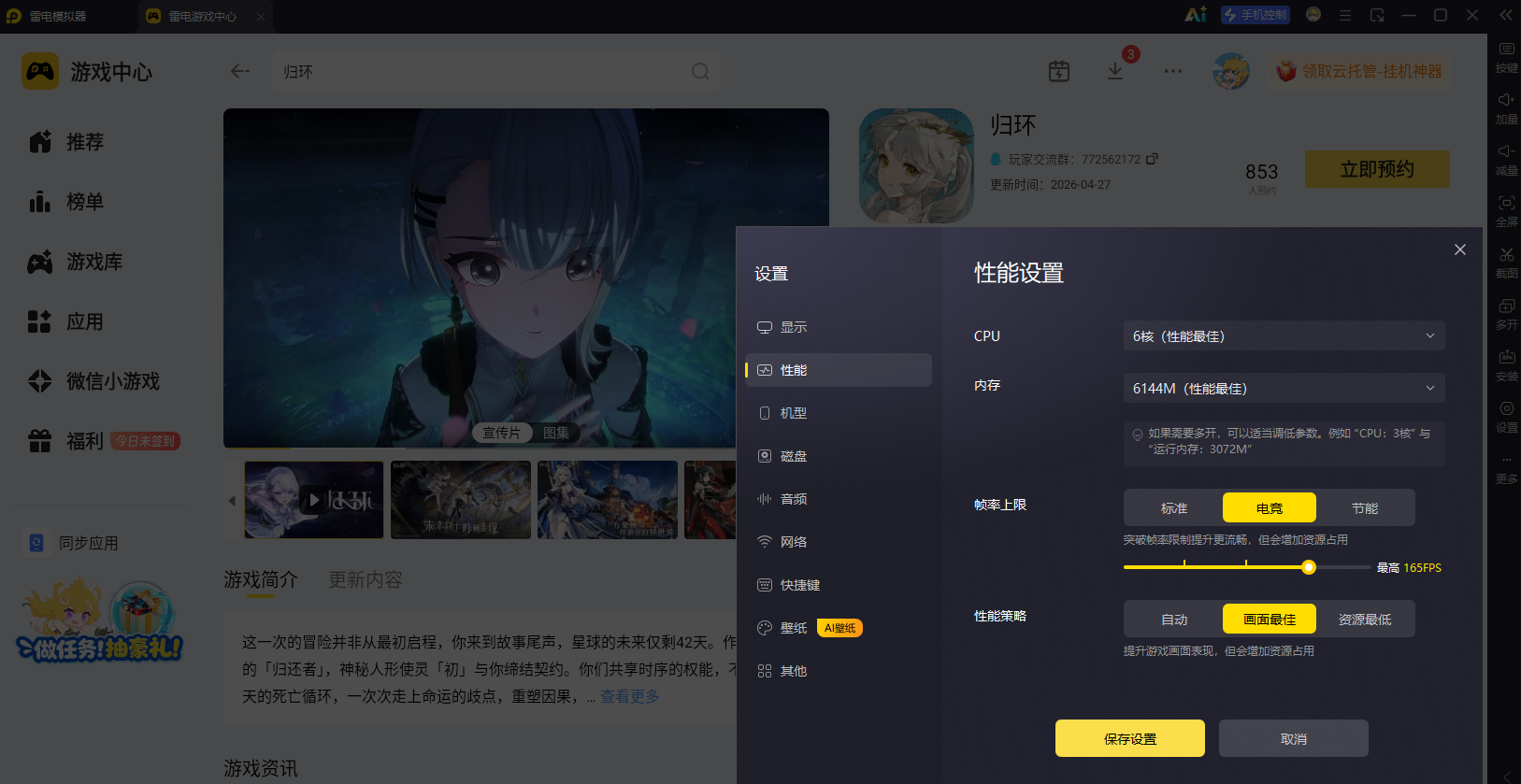Increase volume with the 加量 sidebar icon
This screenshot has width=1521, height=784.
click(1507, 108)
